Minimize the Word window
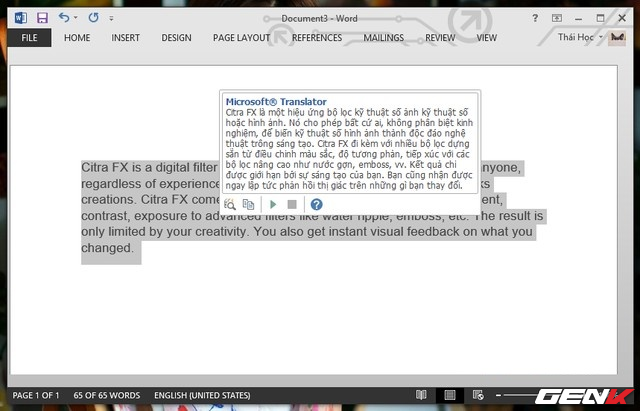The width and height of the screenshot is (640, 411). point(578,18)
